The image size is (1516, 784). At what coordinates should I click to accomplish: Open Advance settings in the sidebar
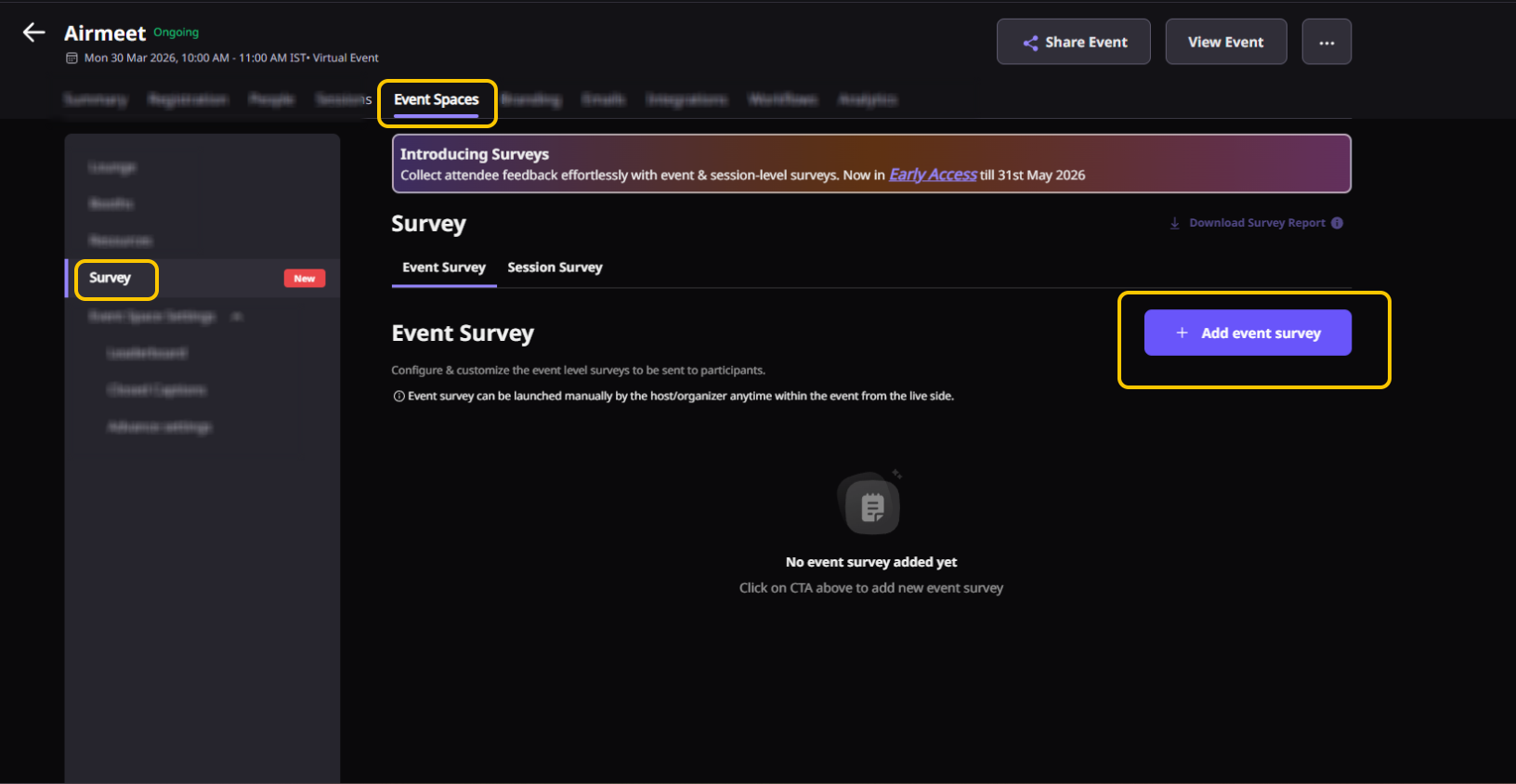[160, 427]
